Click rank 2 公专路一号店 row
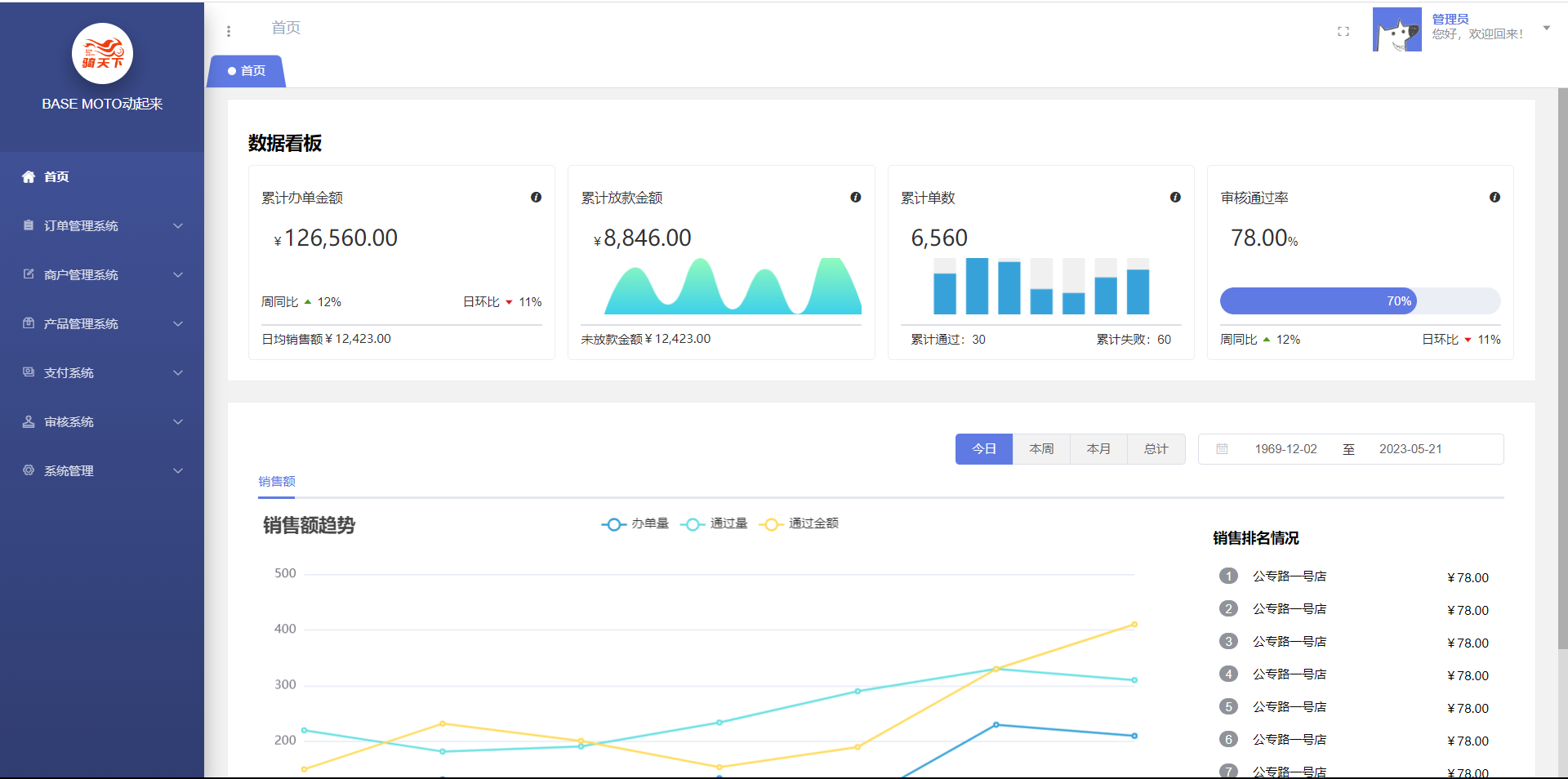Image resolution: width=1568 pixels, height=779 pixels. point(1354,609)
